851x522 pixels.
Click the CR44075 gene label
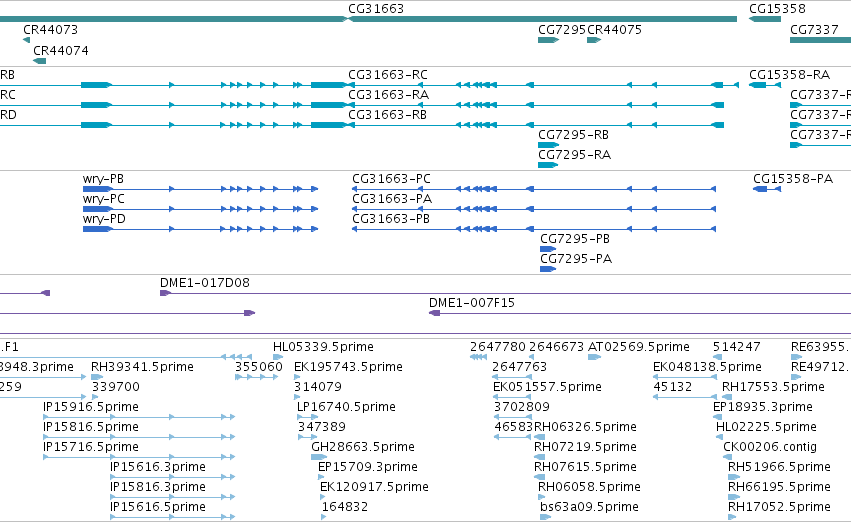(x=614, y=29)
